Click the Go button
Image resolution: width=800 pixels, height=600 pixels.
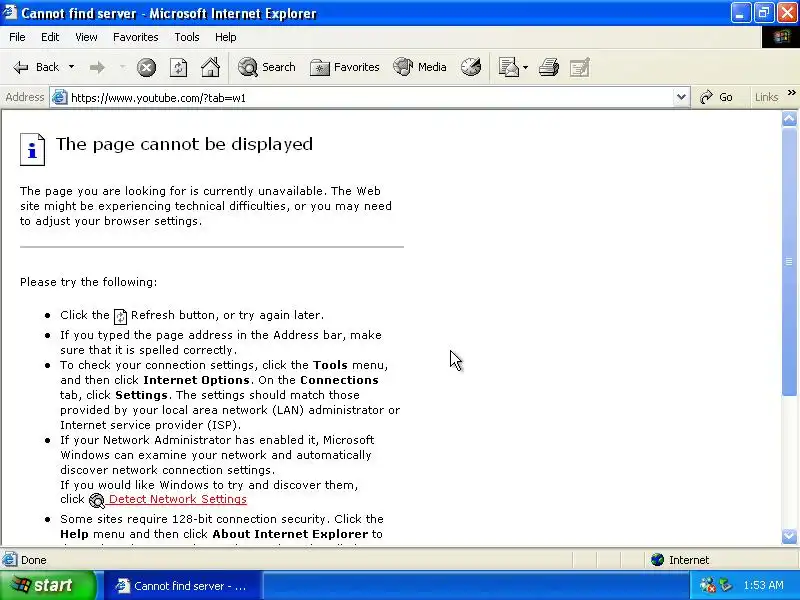(x=716, y=97)
